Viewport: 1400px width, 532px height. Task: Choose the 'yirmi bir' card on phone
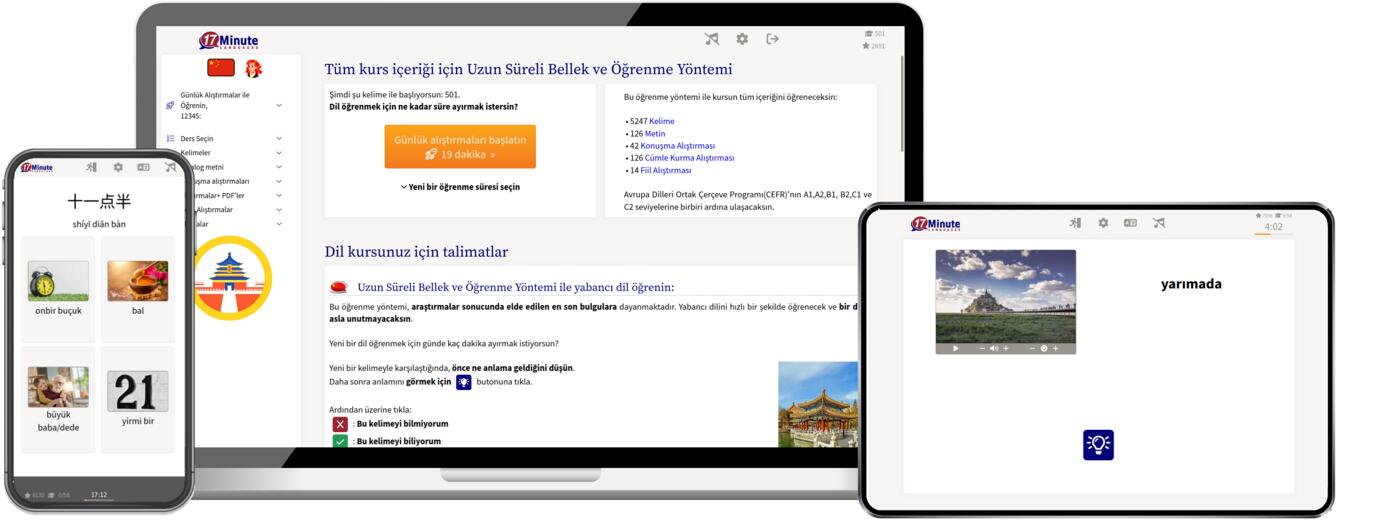pyautogui.click(x=138, y=399)
